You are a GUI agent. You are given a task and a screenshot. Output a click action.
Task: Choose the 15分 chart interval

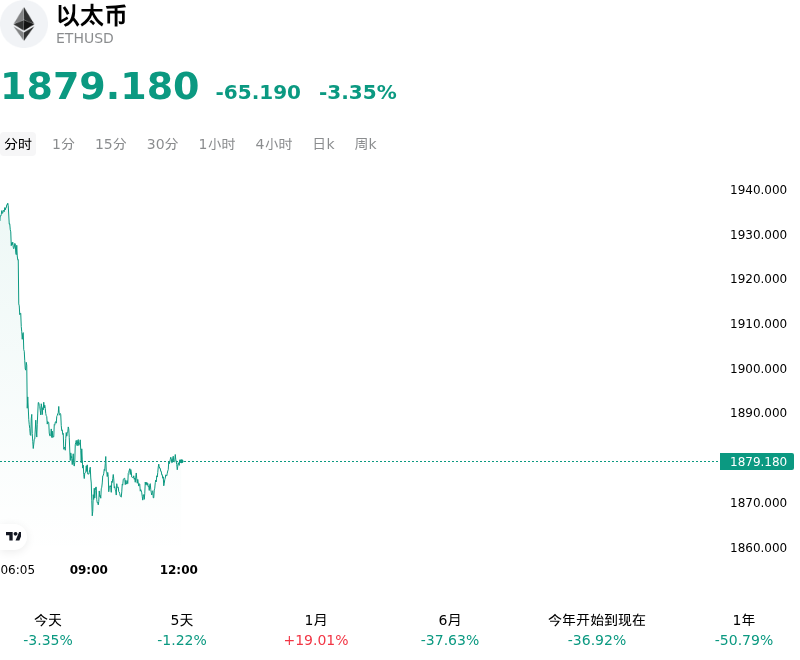[x=111, y=144]
